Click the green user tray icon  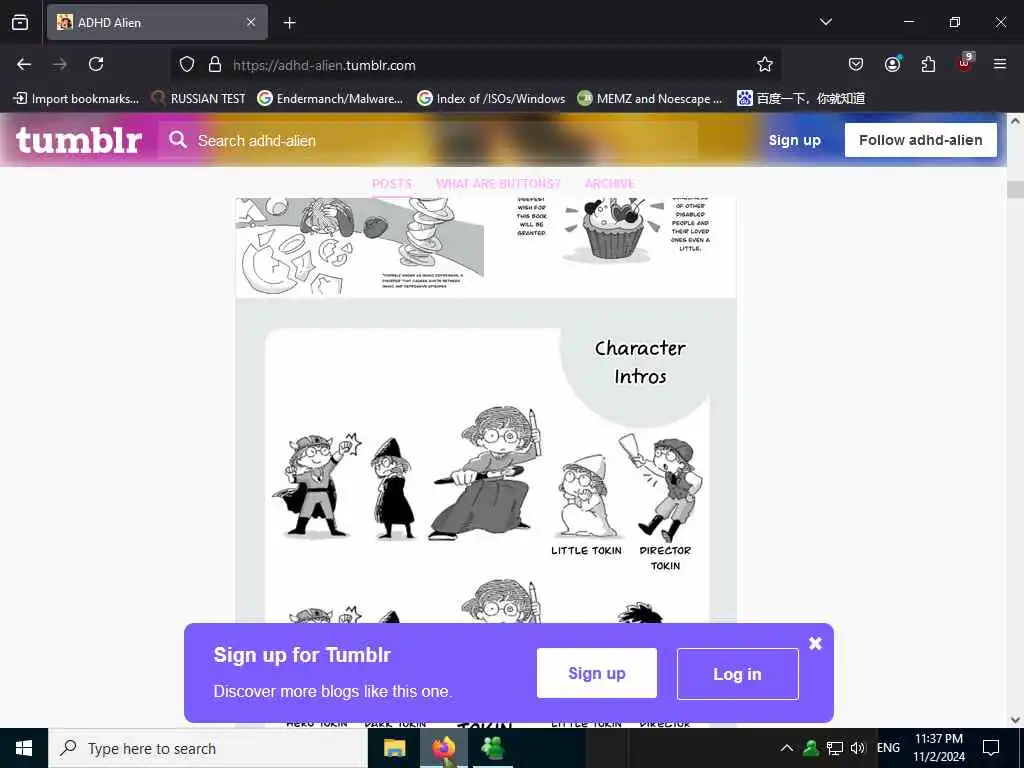[811, 748]
